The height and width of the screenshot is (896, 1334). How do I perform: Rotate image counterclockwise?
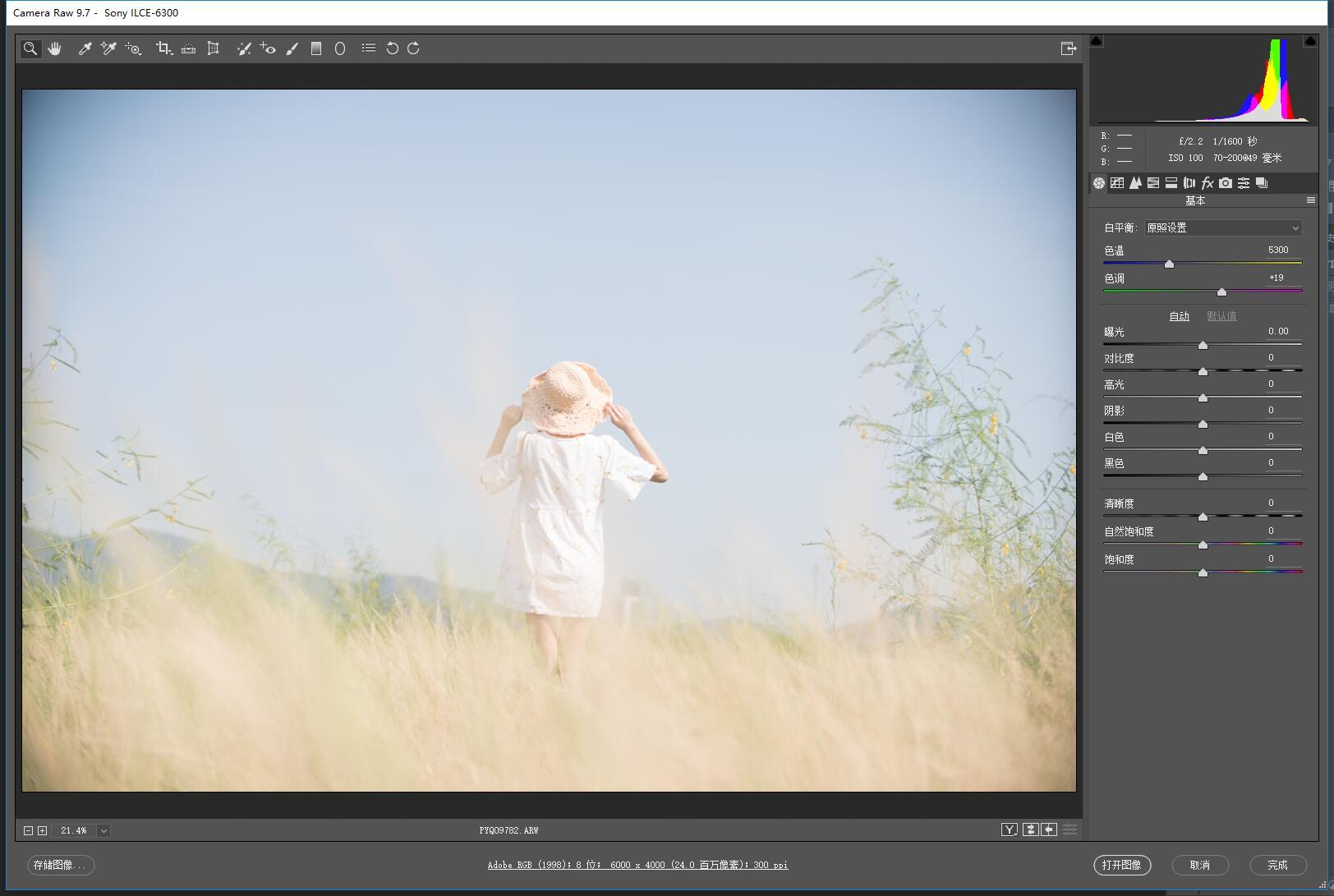tap(393, 48)
